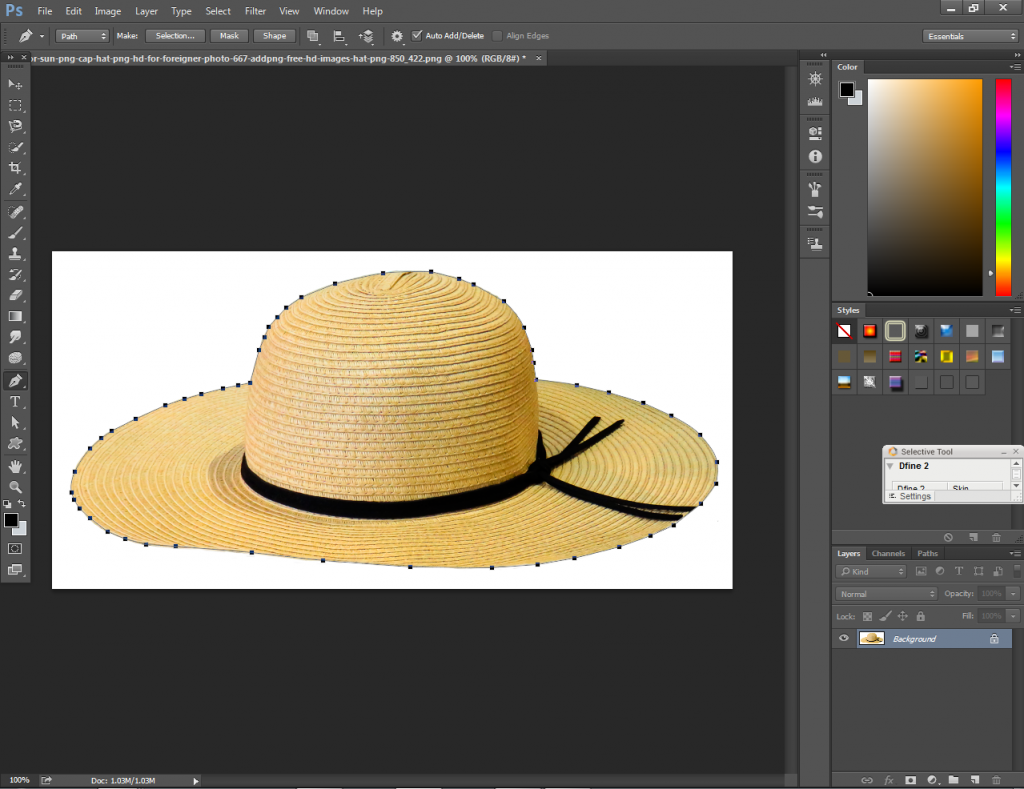Click the trash icon in the Layers panel footer

(x=996, y=780)
